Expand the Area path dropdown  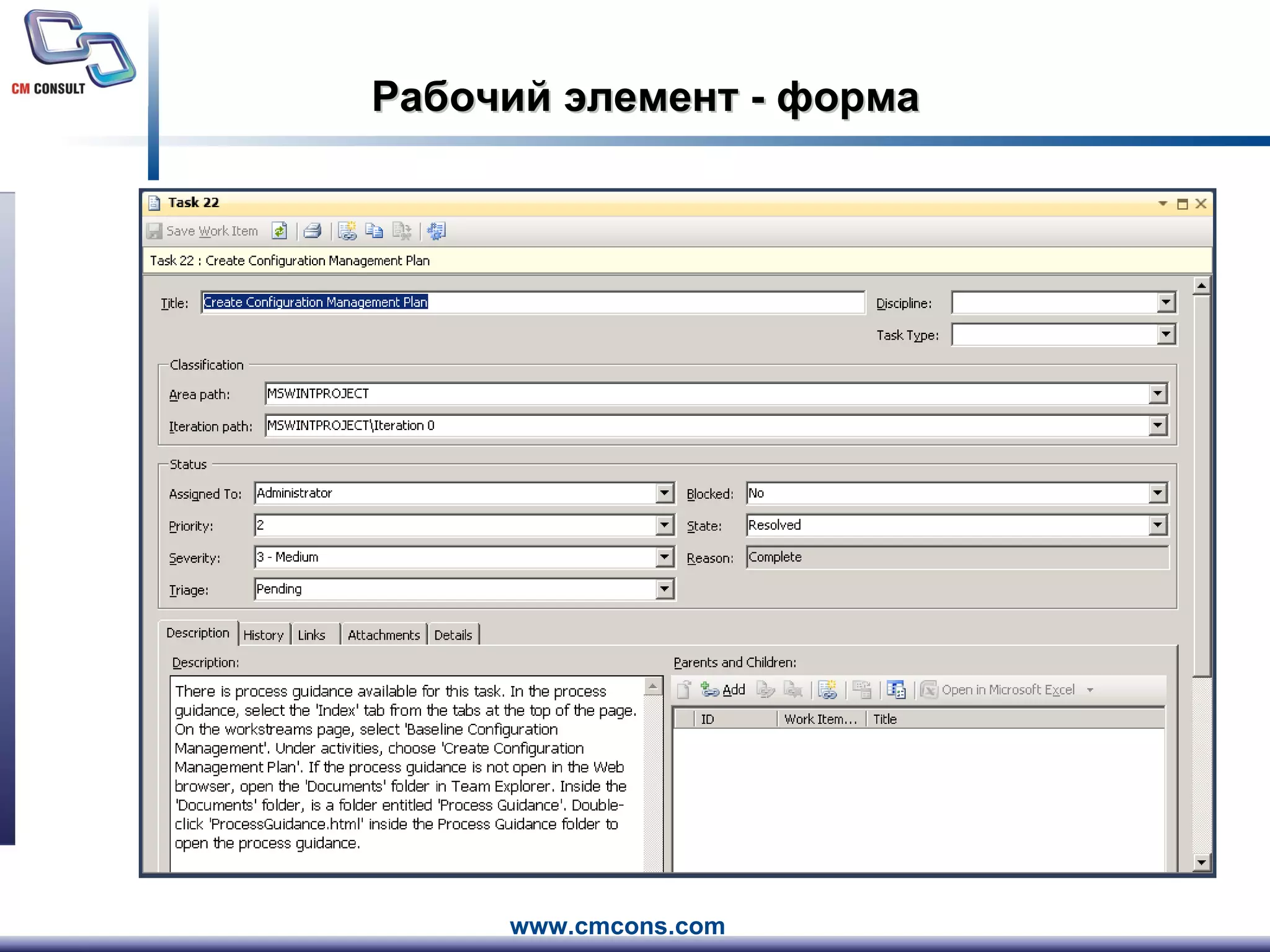(1157, 394)
